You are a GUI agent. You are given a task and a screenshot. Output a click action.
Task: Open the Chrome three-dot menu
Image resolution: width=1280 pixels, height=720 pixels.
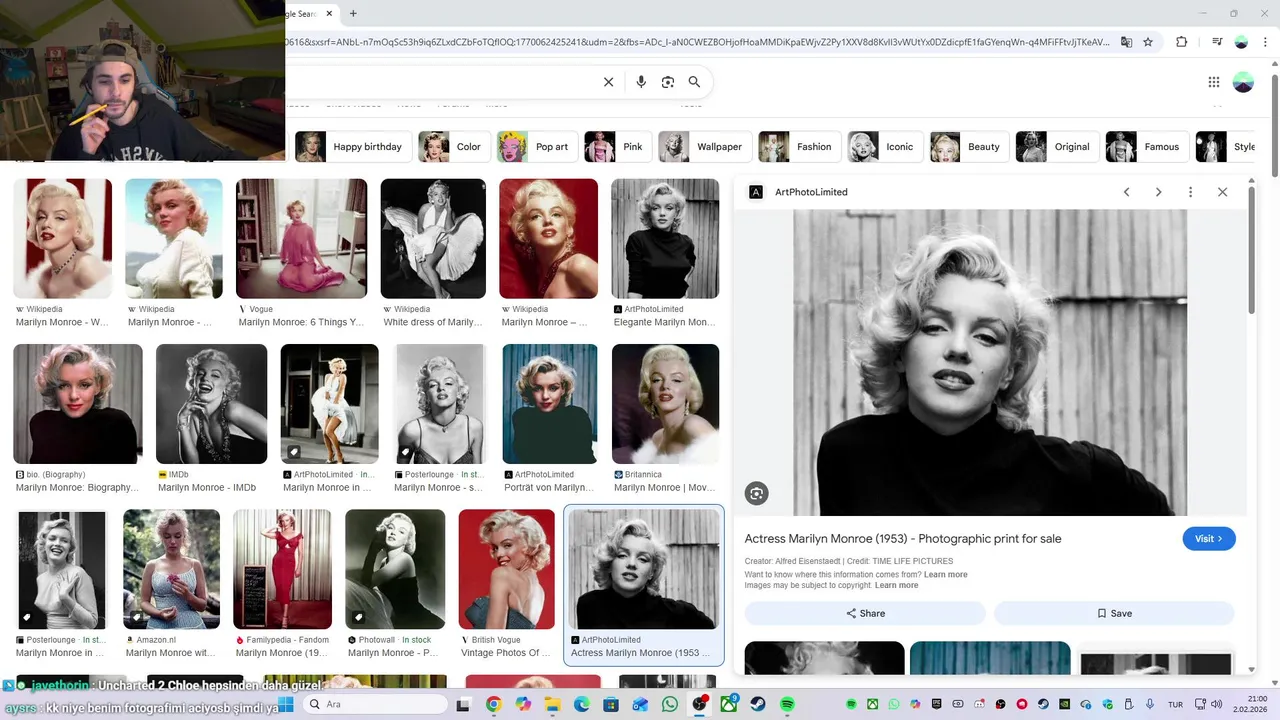click(1264, 42)
